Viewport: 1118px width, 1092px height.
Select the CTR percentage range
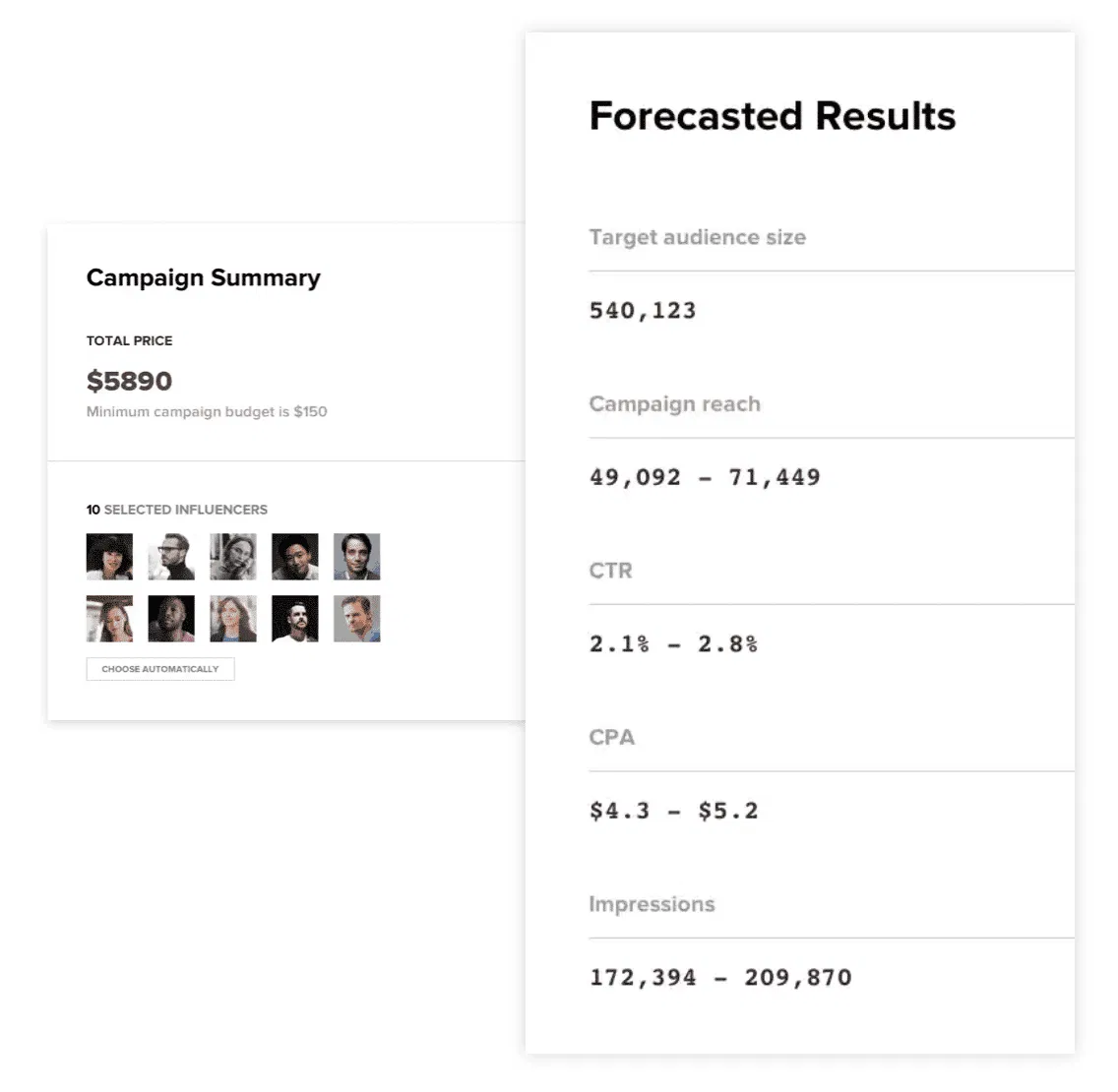673,644
